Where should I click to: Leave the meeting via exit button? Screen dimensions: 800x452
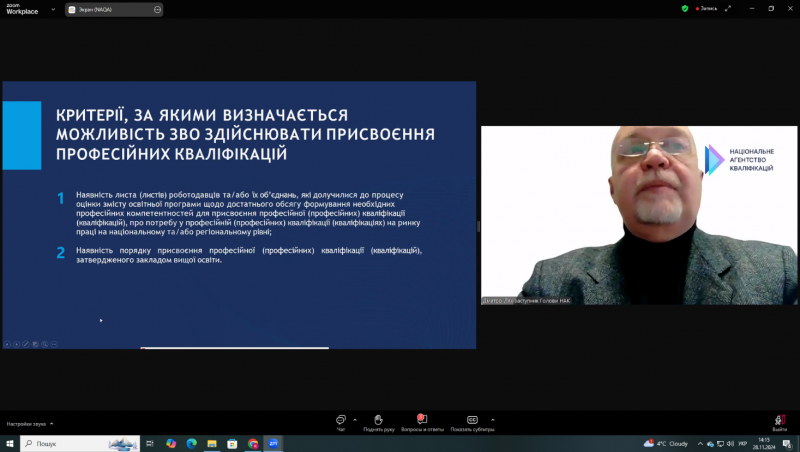779,422
